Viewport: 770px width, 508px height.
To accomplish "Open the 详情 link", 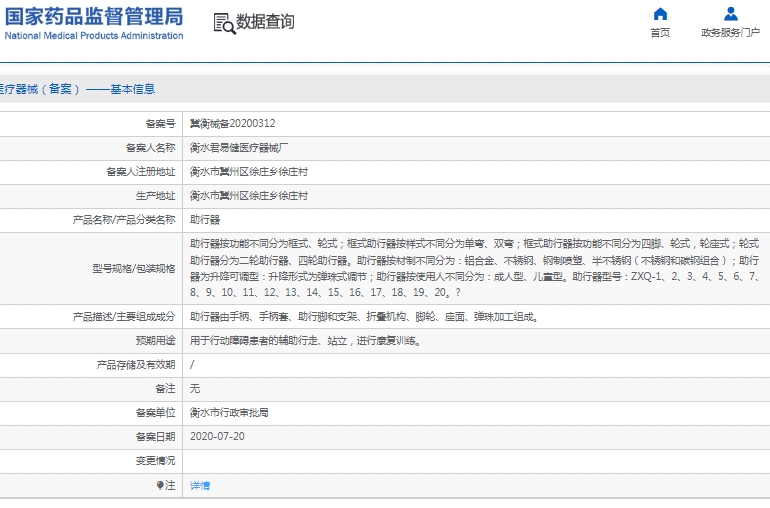I will pyautogui.click(x=200, y=485).
